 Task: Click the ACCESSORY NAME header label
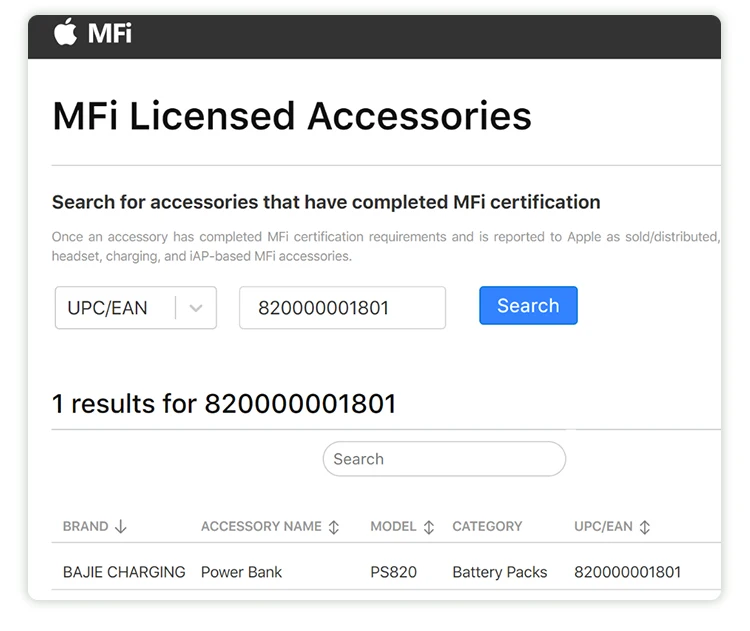click(261, 526)
